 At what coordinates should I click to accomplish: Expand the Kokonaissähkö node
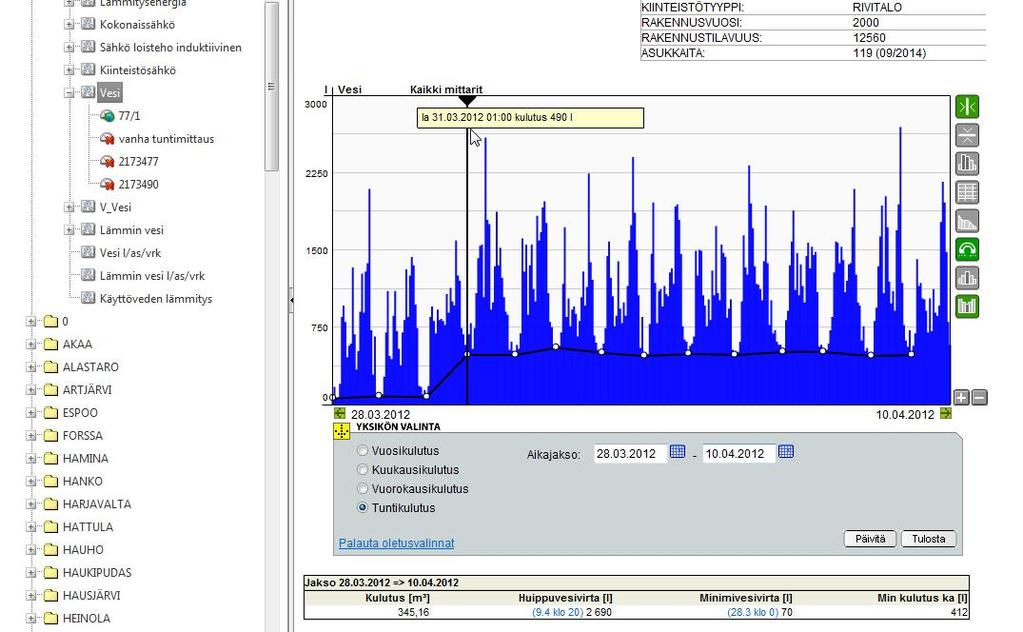tap(69, 24)
